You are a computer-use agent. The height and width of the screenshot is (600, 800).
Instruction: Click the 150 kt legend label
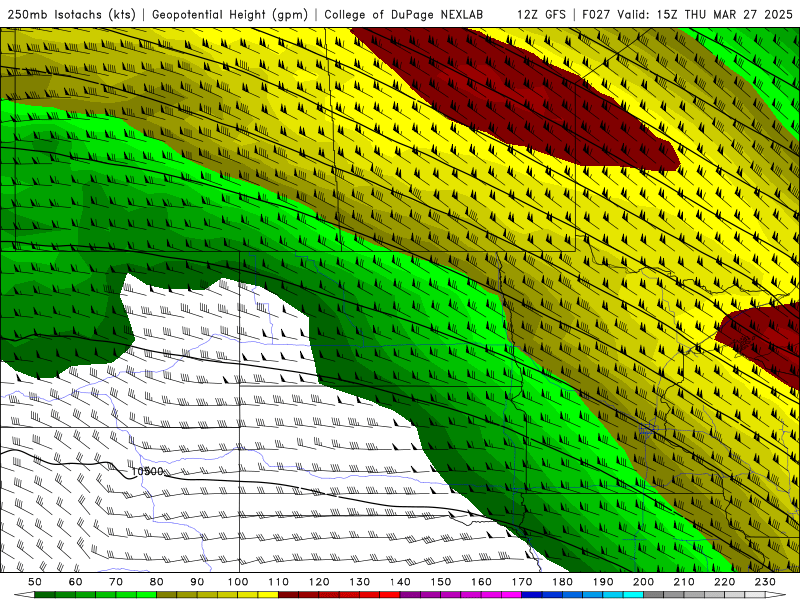pos(441,582)
